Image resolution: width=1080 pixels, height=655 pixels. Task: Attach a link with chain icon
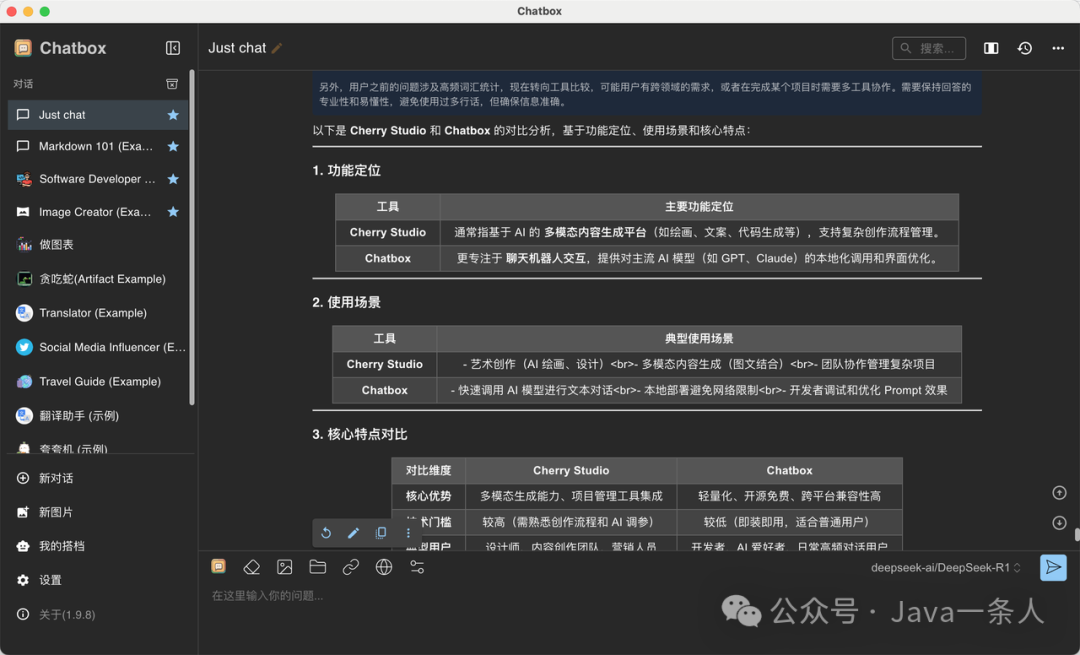click(351, 567)
